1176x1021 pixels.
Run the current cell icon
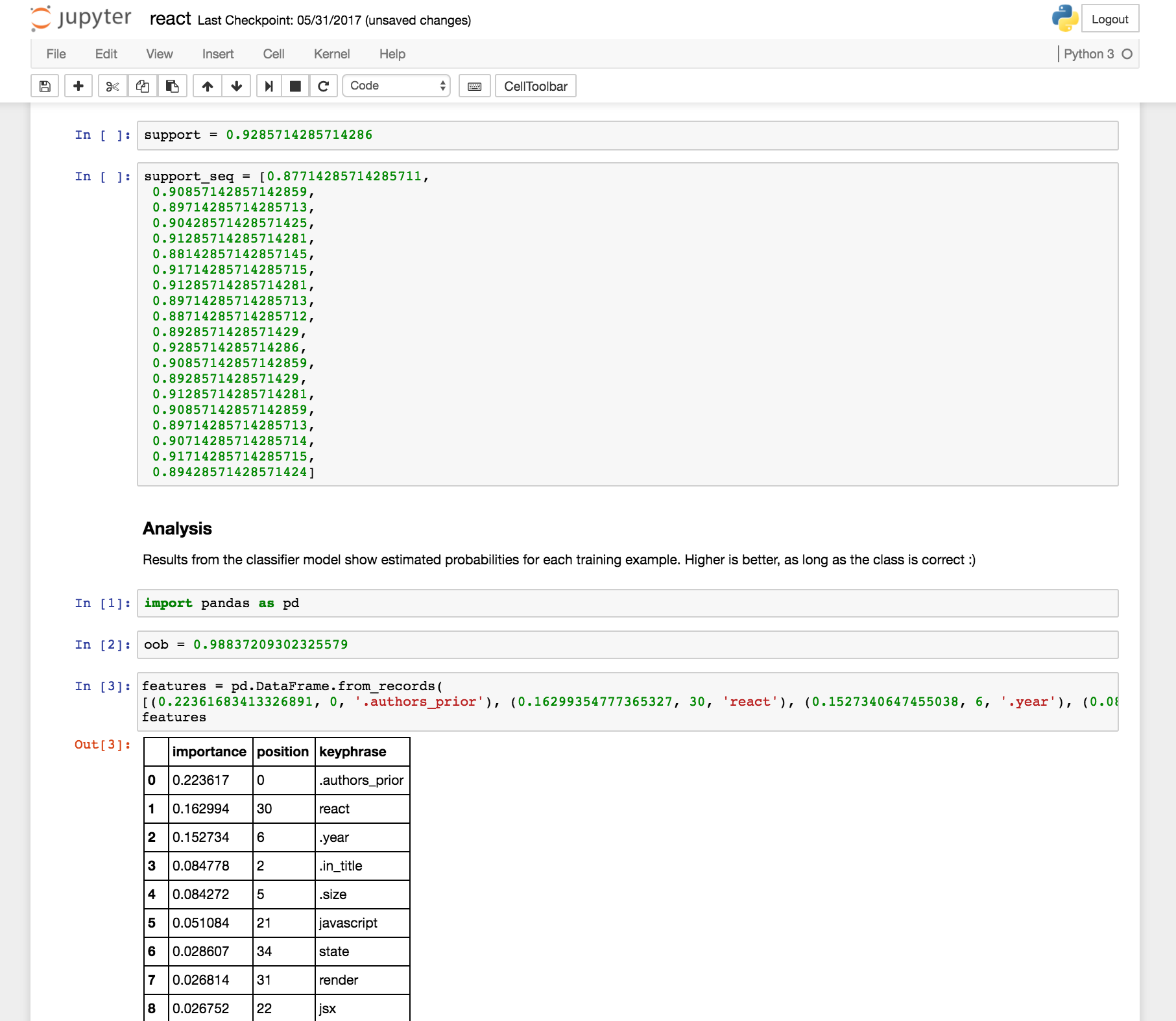(269, 86)
